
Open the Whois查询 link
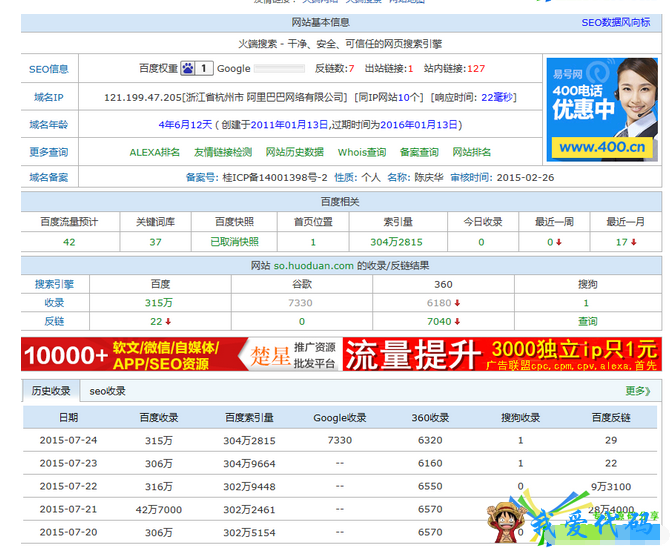[362, 152]
